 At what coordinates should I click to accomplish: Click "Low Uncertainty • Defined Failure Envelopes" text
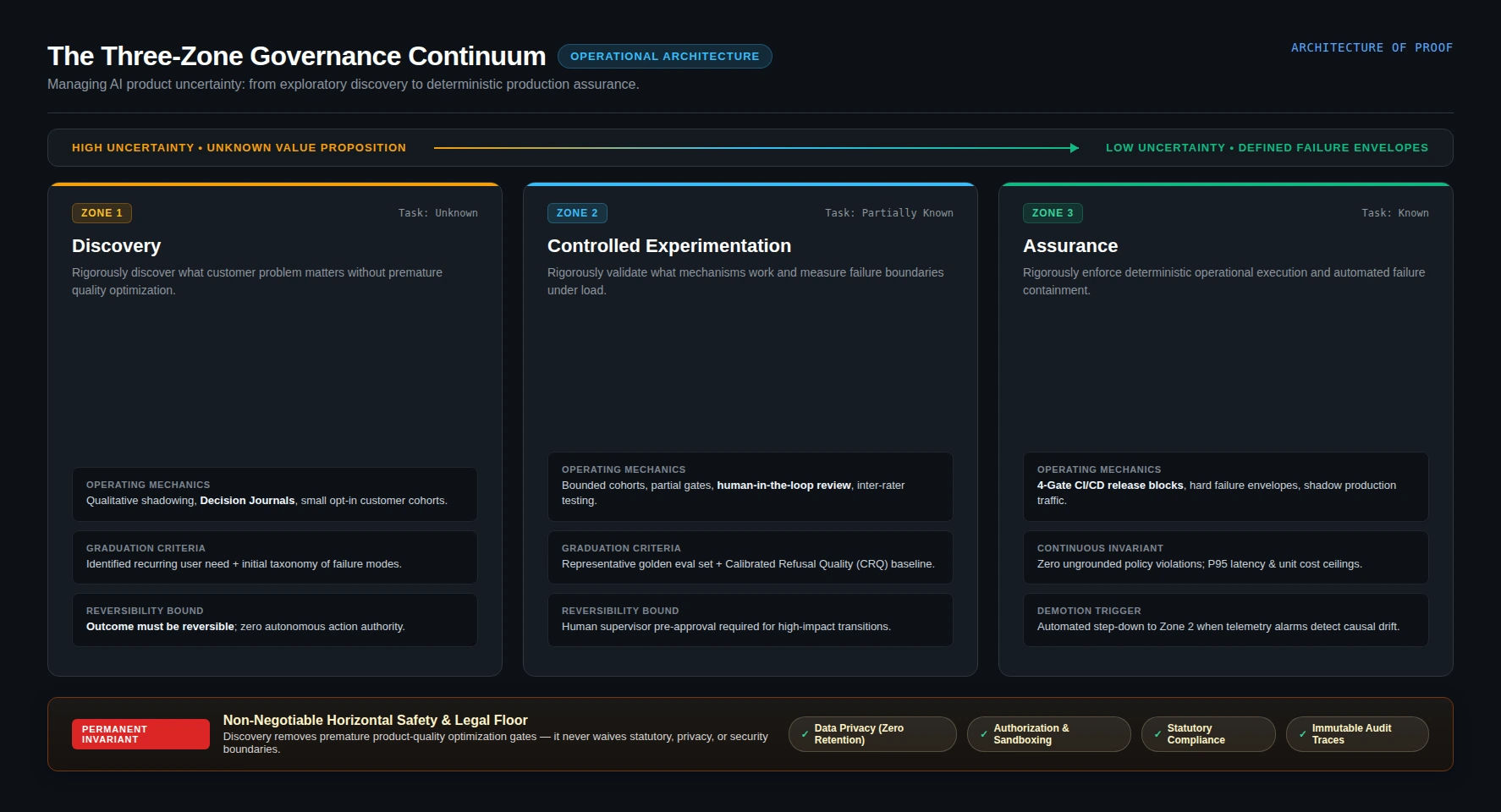point(1267,148)
